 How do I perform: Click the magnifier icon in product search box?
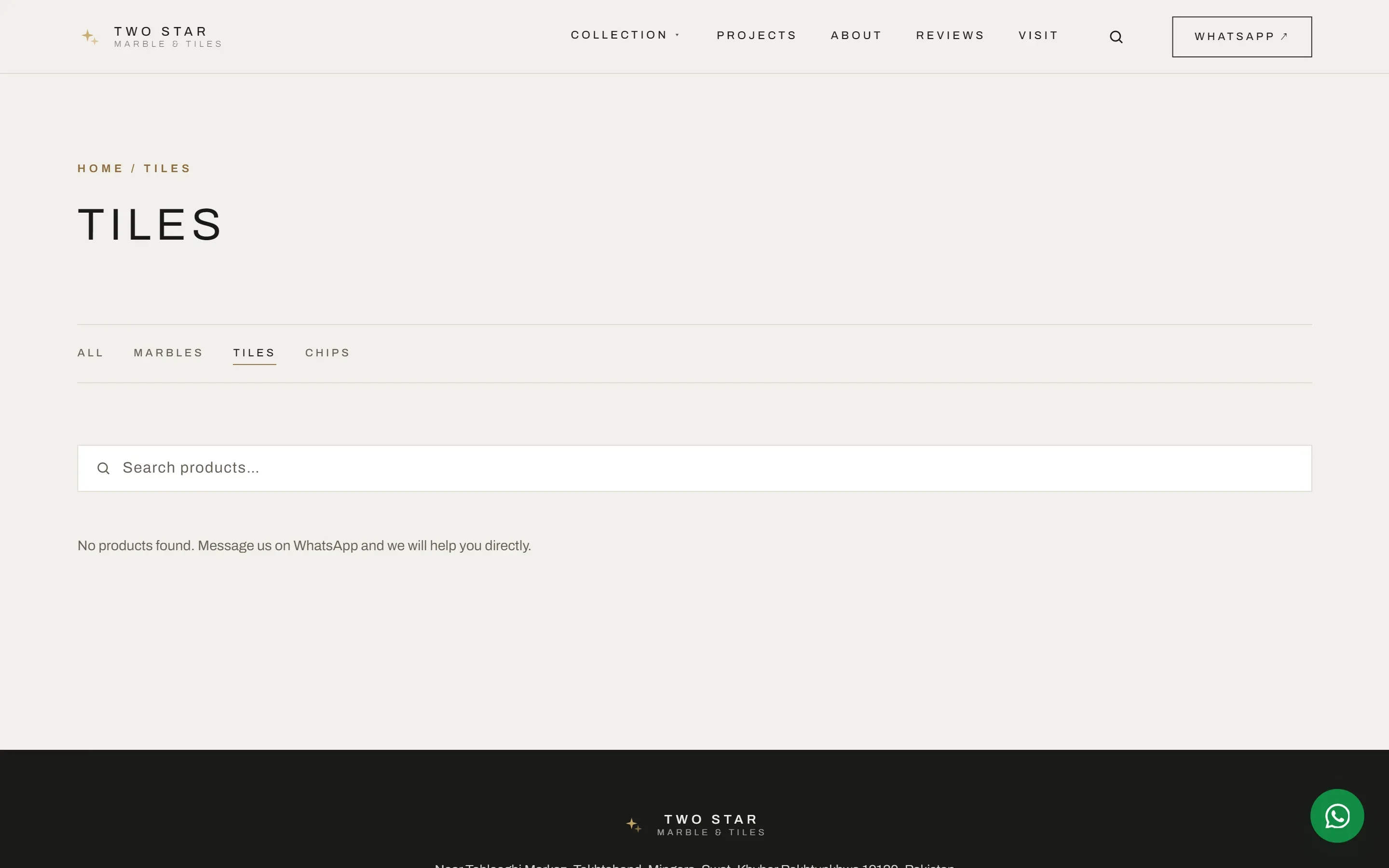point(103,468)
